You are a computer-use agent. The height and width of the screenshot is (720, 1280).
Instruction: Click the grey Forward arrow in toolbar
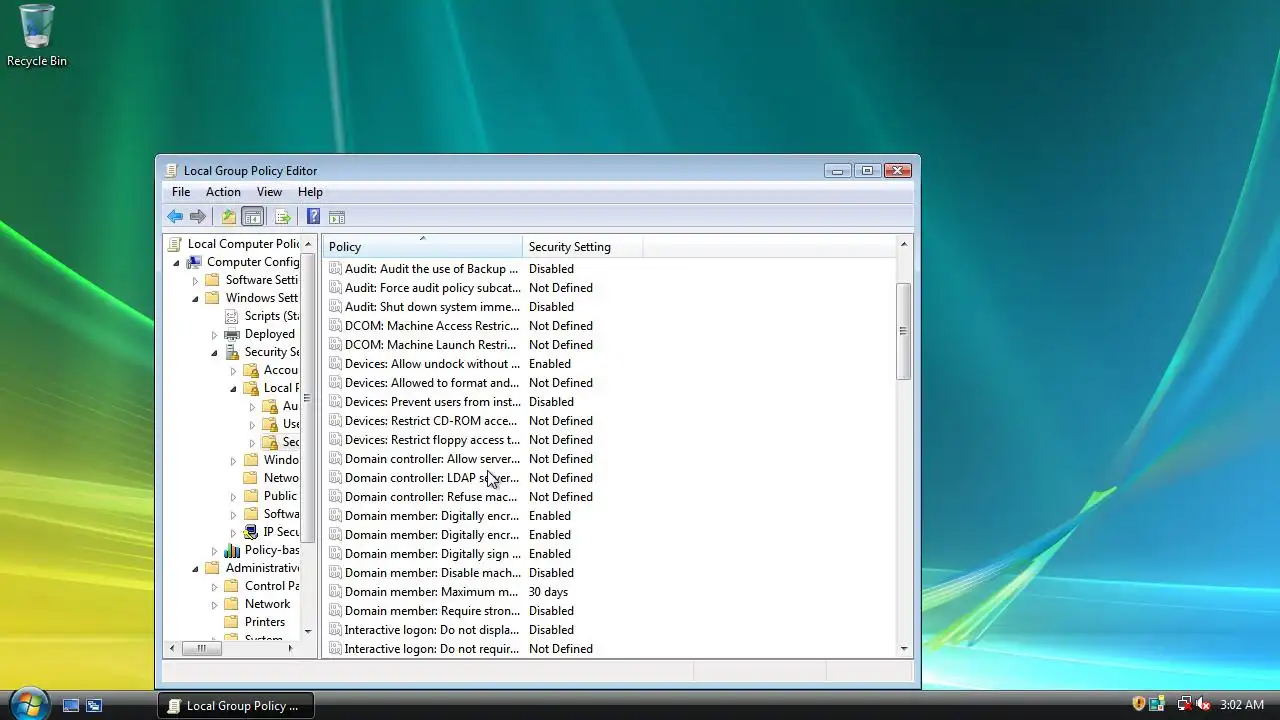(x=198, y=217)
